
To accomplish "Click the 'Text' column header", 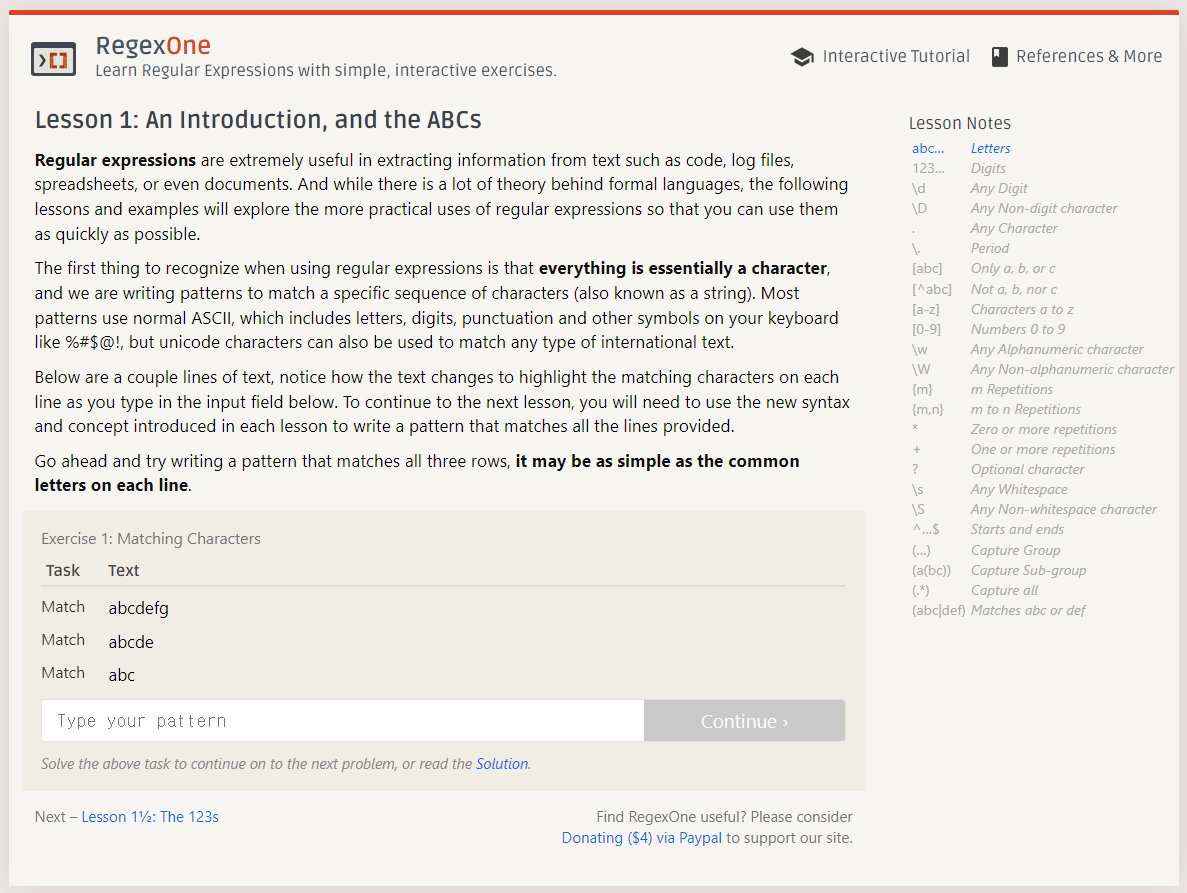I will 123,571.
